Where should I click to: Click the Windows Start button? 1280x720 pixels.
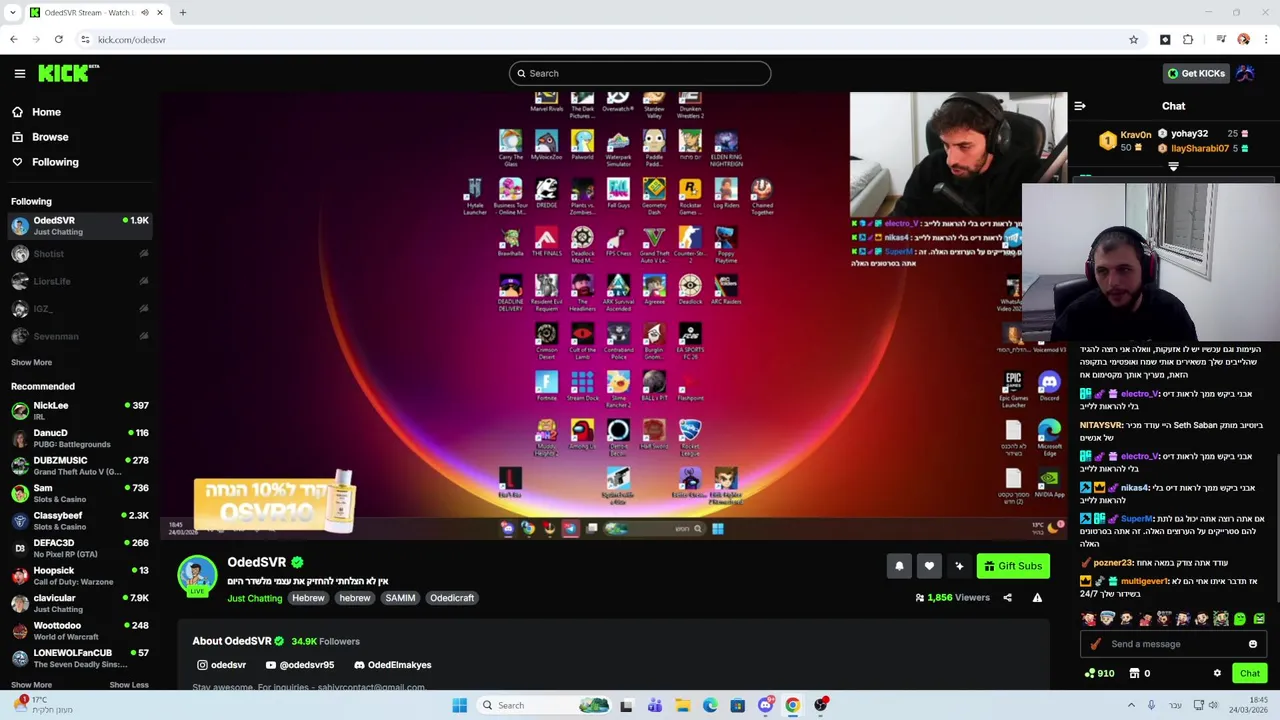pos(459,705)
